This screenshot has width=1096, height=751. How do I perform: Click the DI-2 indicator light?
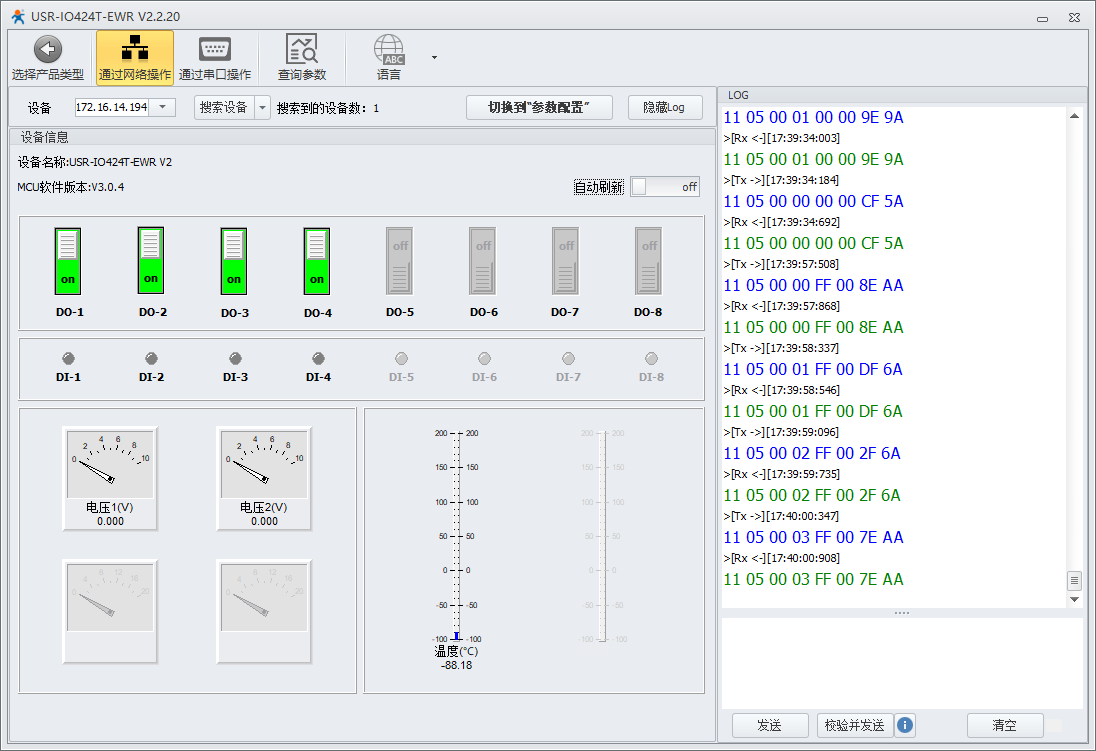(152, 359)
